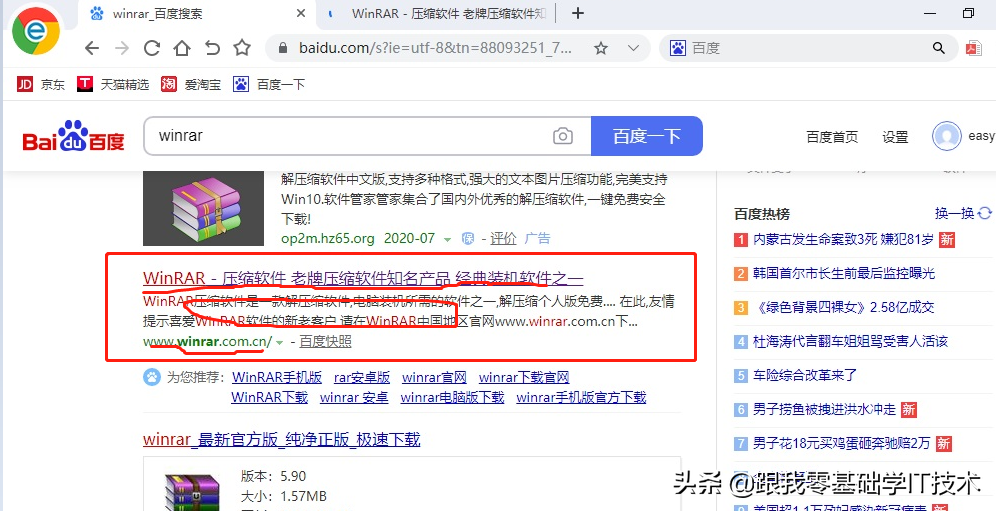Open the 京东 bookmark
996x511 pixels.
coord(41,84)
